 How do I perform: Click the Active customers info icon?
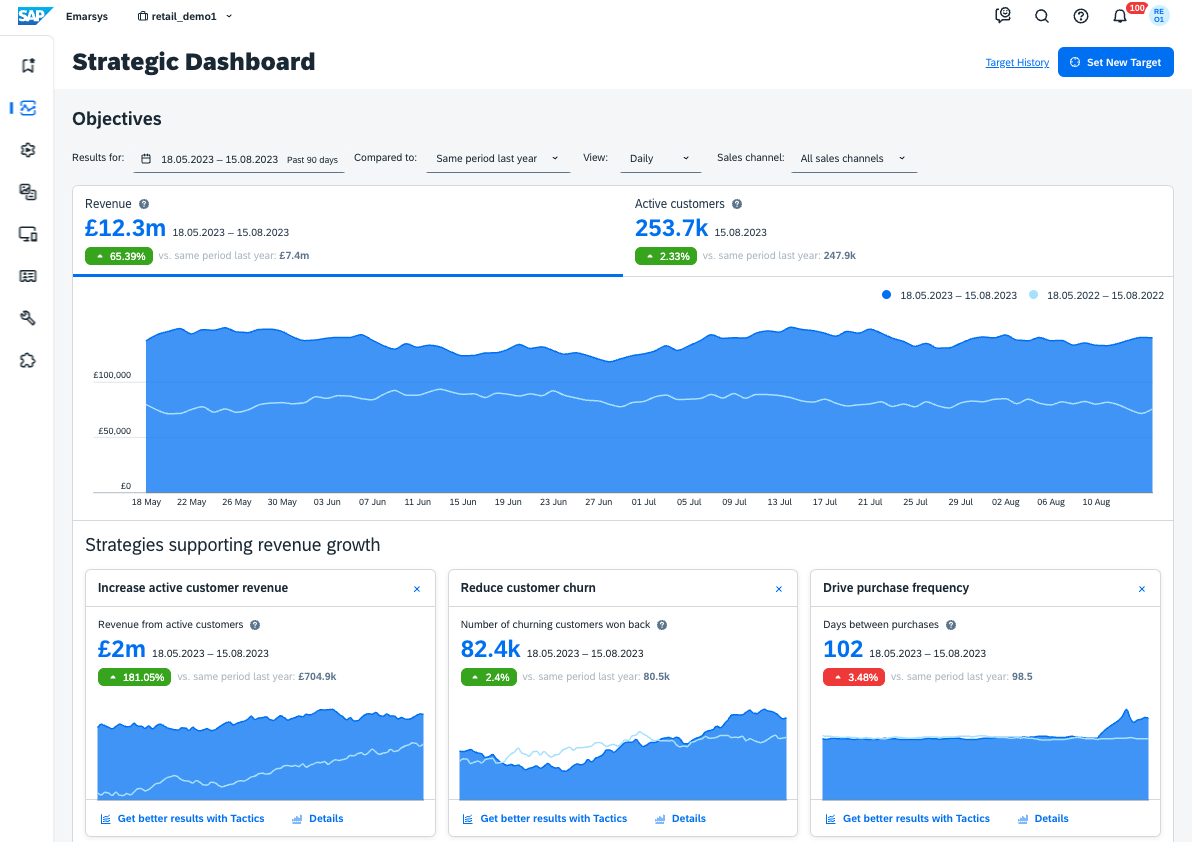coord(737,204)
